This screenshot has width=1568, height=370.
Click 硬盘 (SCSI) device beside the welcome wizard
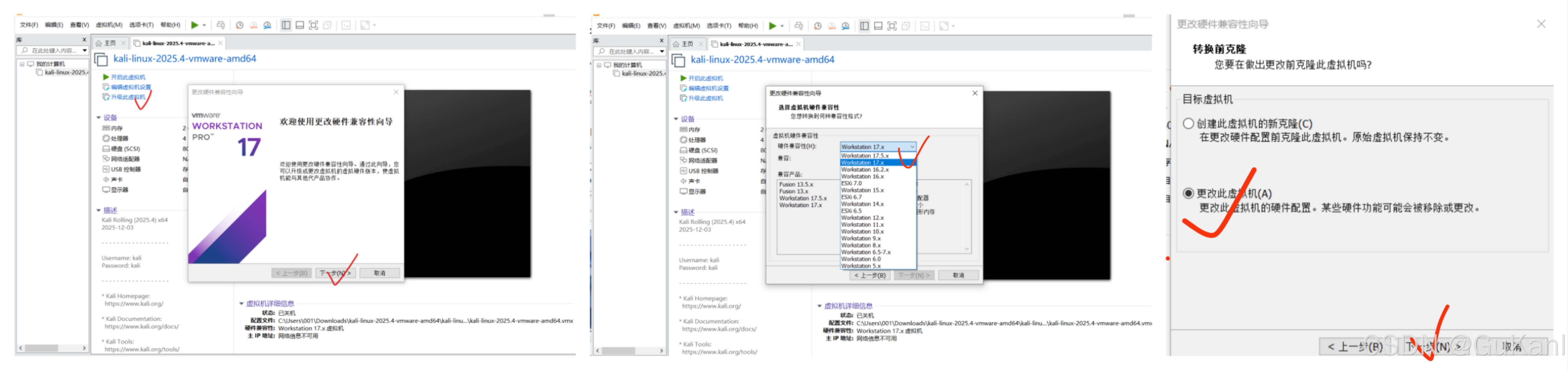(125, 149)
